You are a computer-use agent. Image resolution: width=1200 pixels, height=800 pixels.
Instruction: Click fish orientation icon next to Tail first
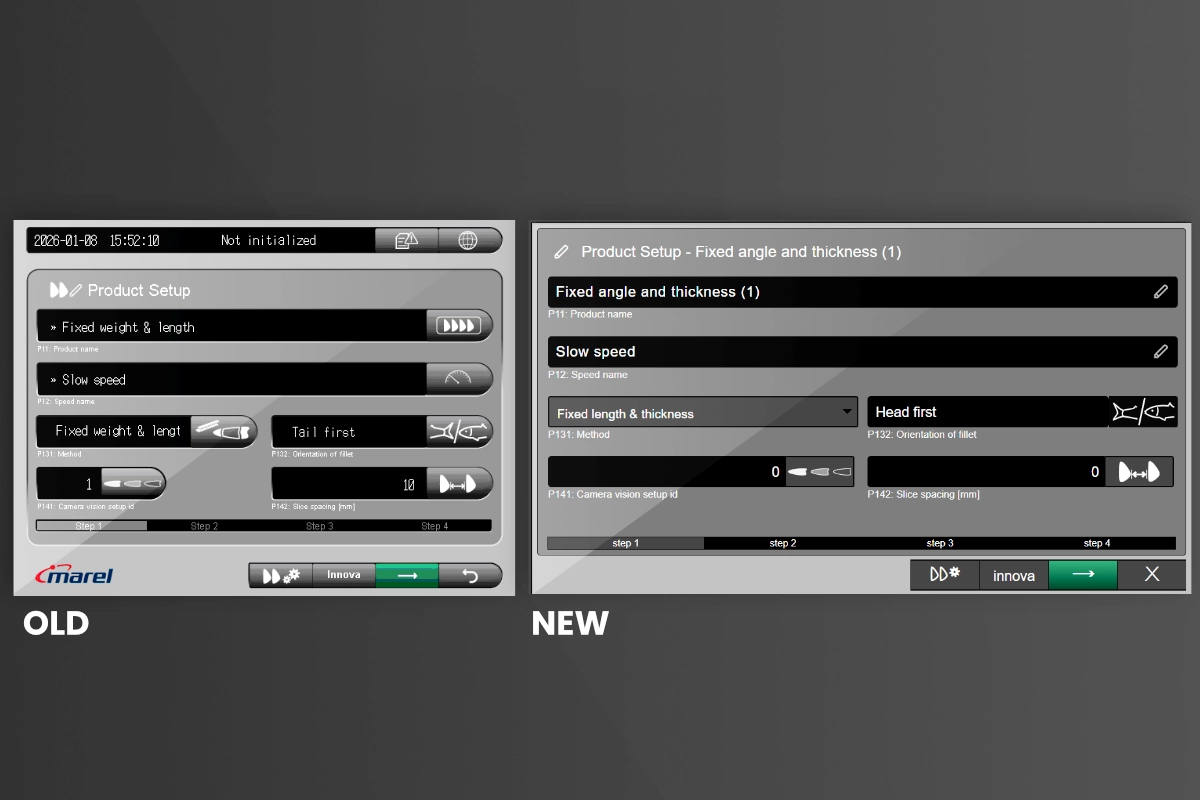[459, 431]
